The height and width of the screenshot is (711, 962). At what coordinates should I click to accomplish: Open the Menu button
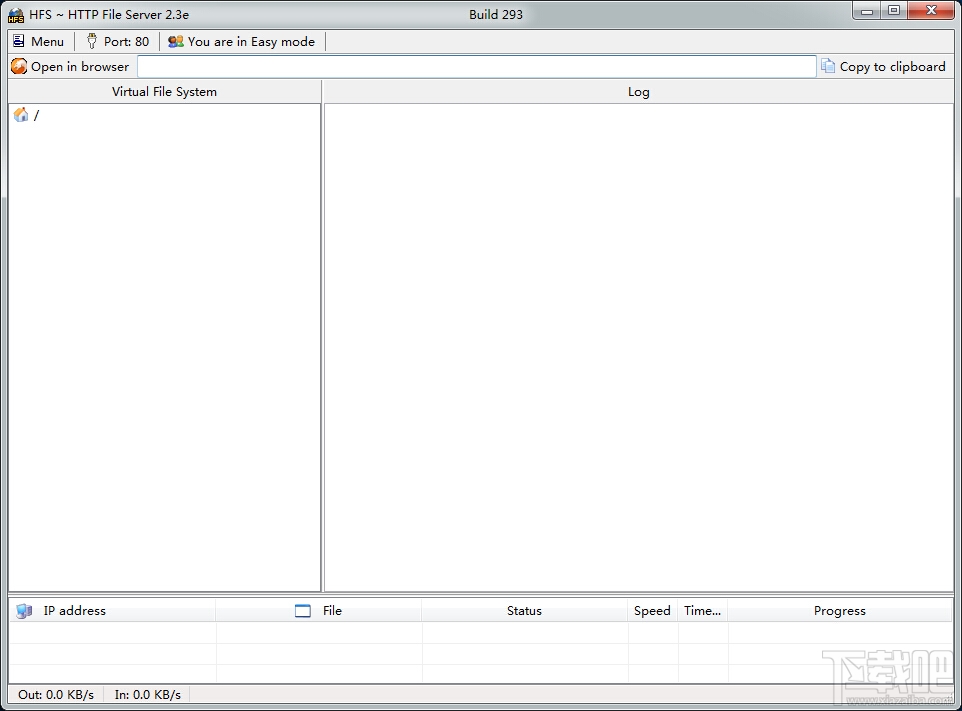pos(39,41)
